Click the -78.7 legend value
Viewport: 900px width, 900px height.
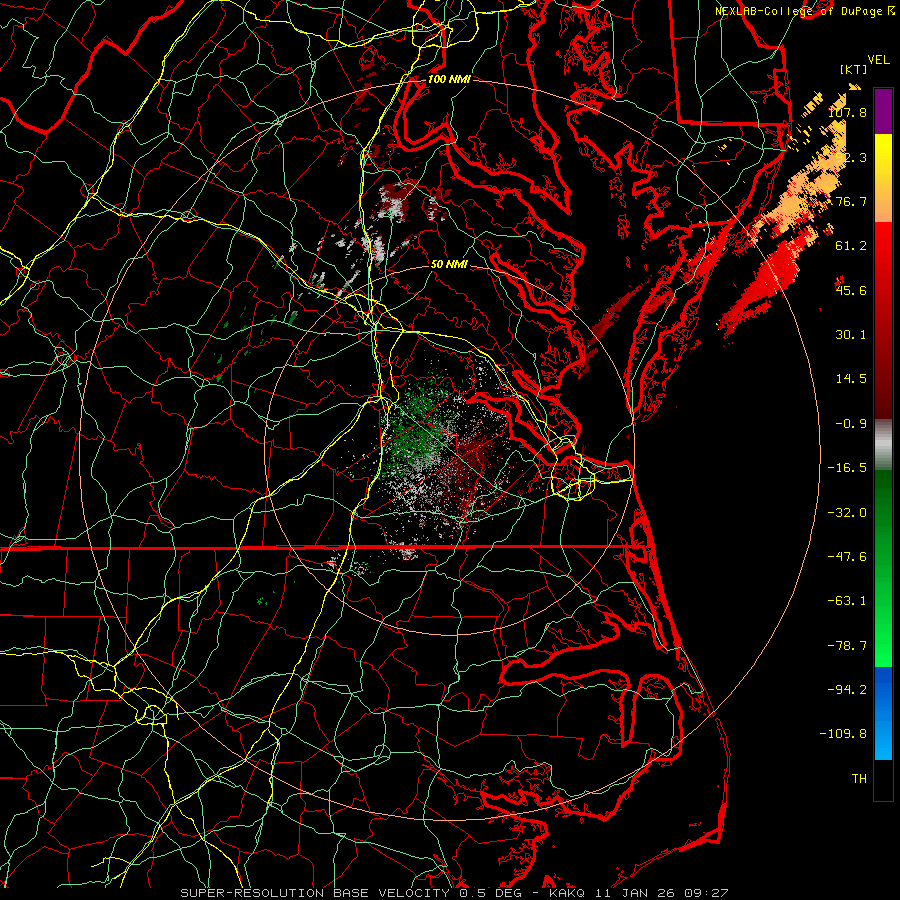point(847,646)
